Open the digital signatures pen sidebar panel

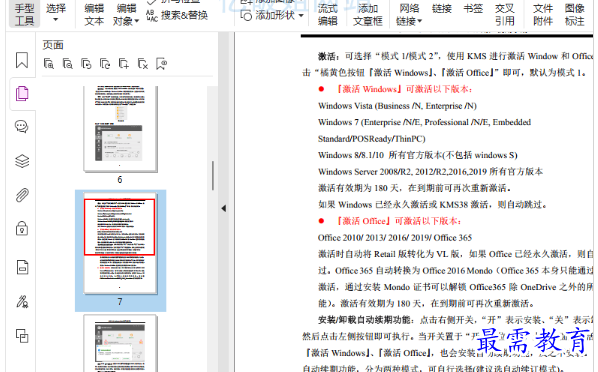point(22,301)
